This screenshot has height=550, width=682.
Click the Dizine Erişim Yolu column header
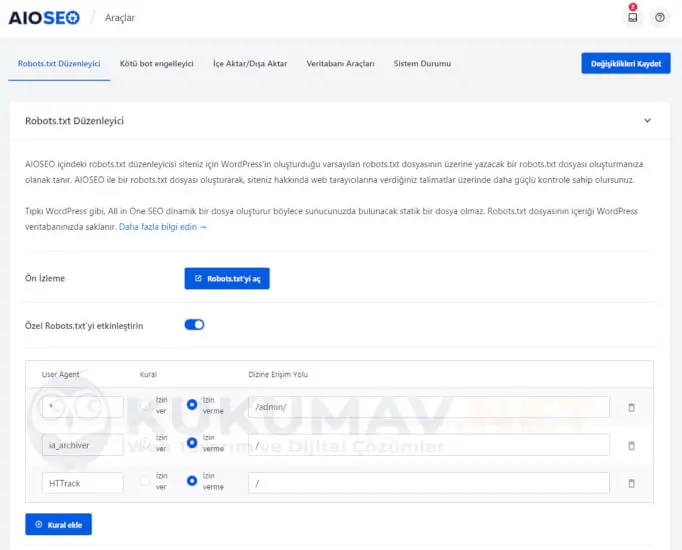point(278,374)
